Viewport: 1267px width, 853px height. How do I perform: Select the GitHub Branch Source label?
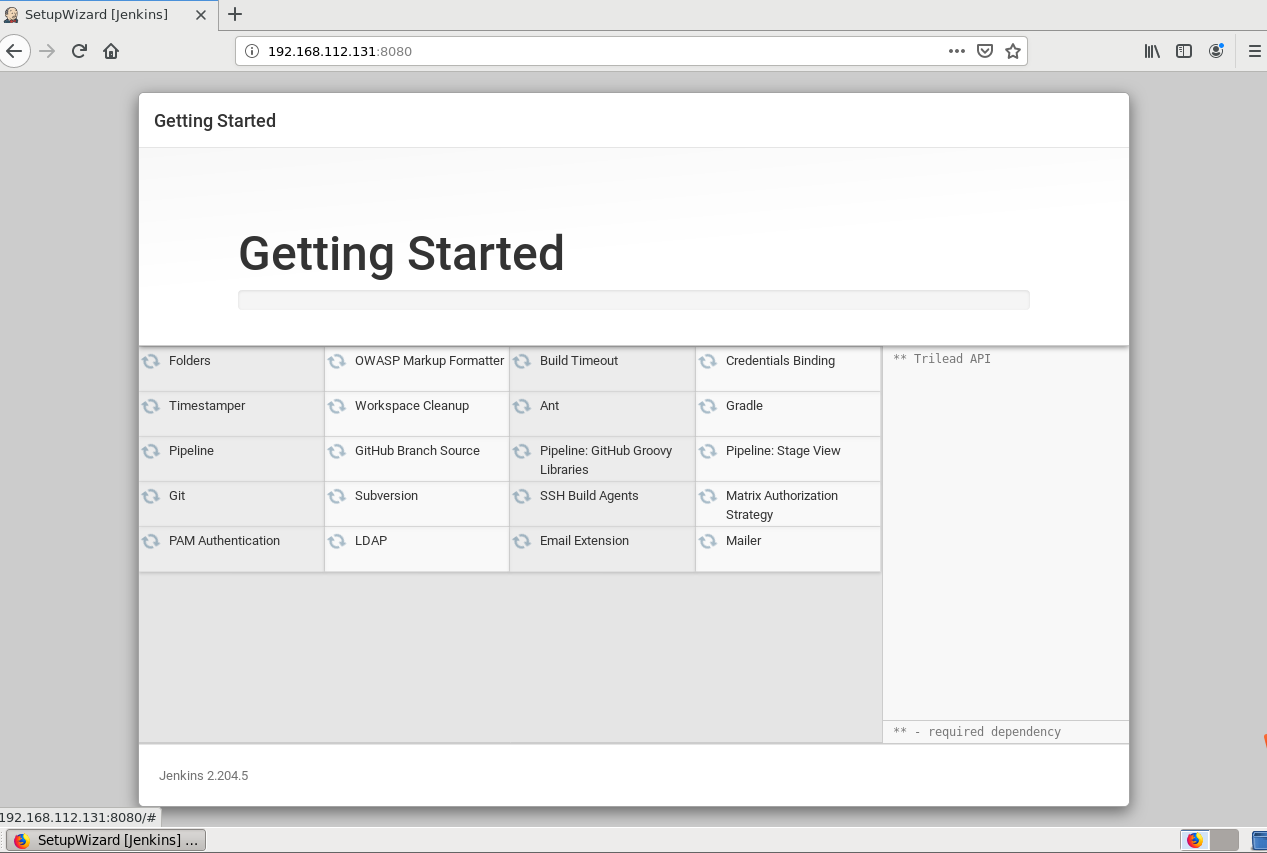coord(417,451)
